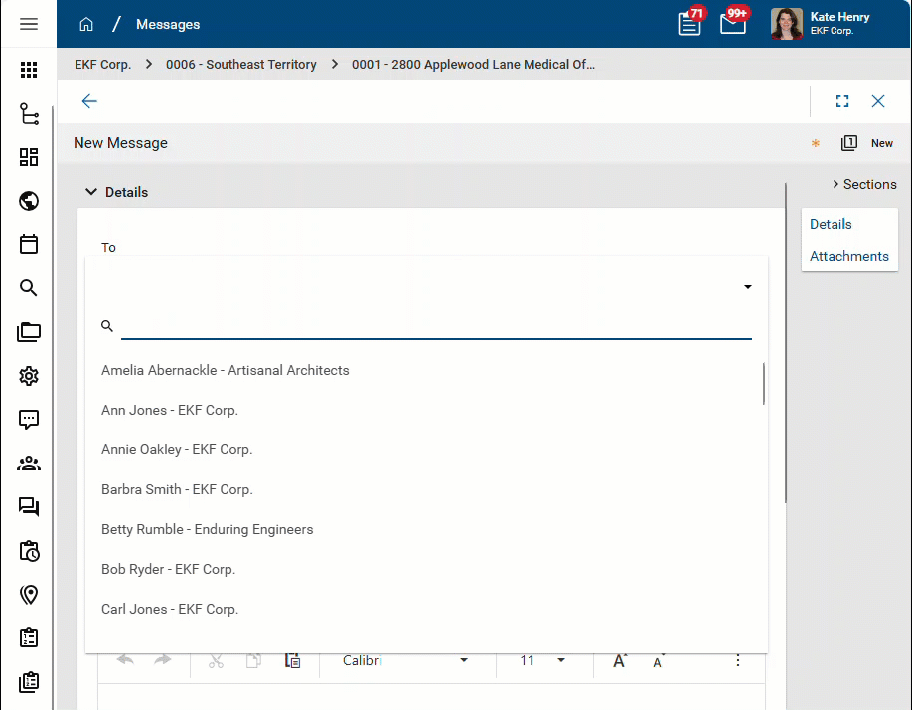Toggle fullscreen view of message form
The height and width of the screenshot is (710, 912).
click(x=842, y=101)
